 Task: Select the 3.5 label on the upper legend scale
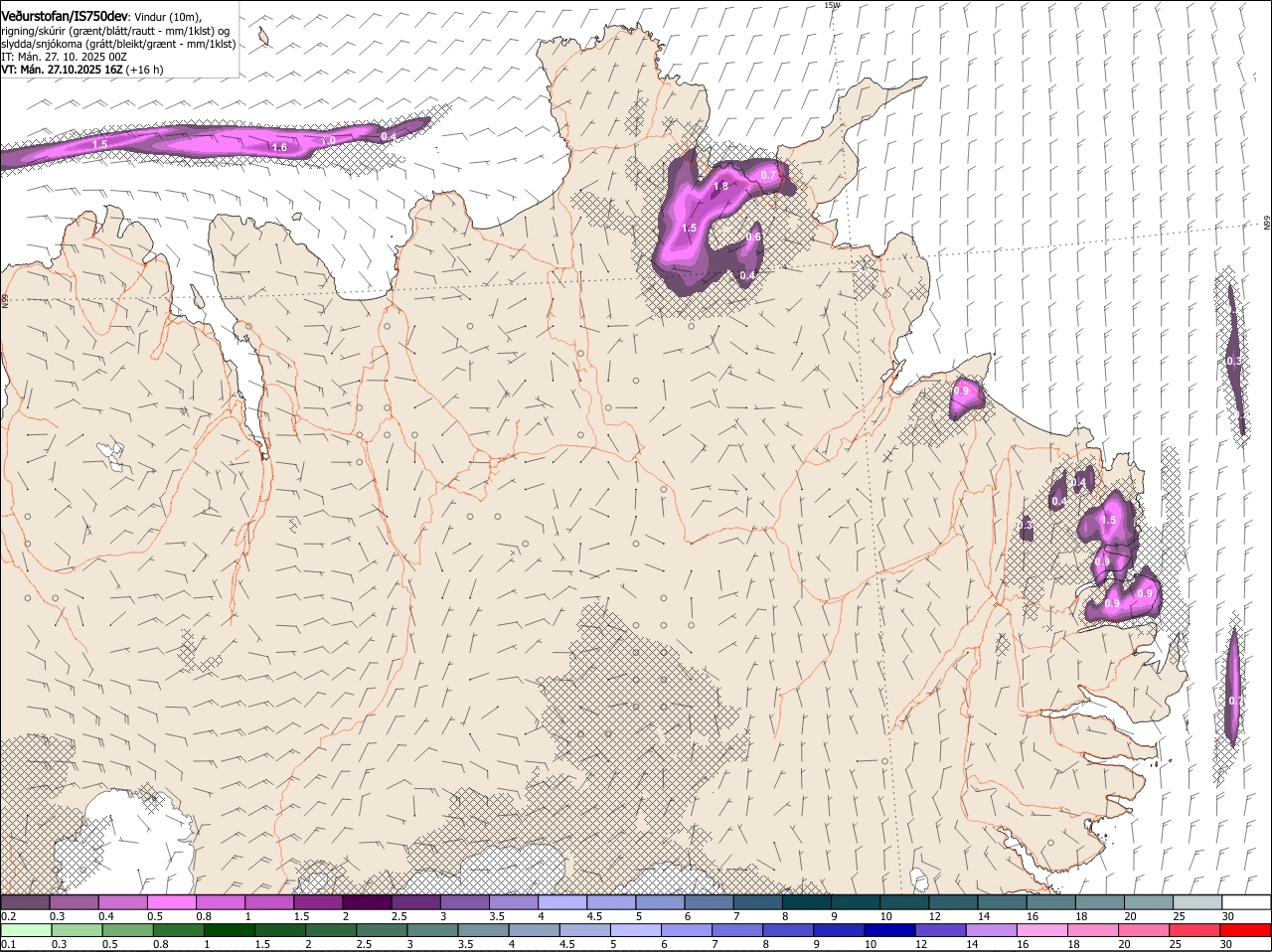497,916
